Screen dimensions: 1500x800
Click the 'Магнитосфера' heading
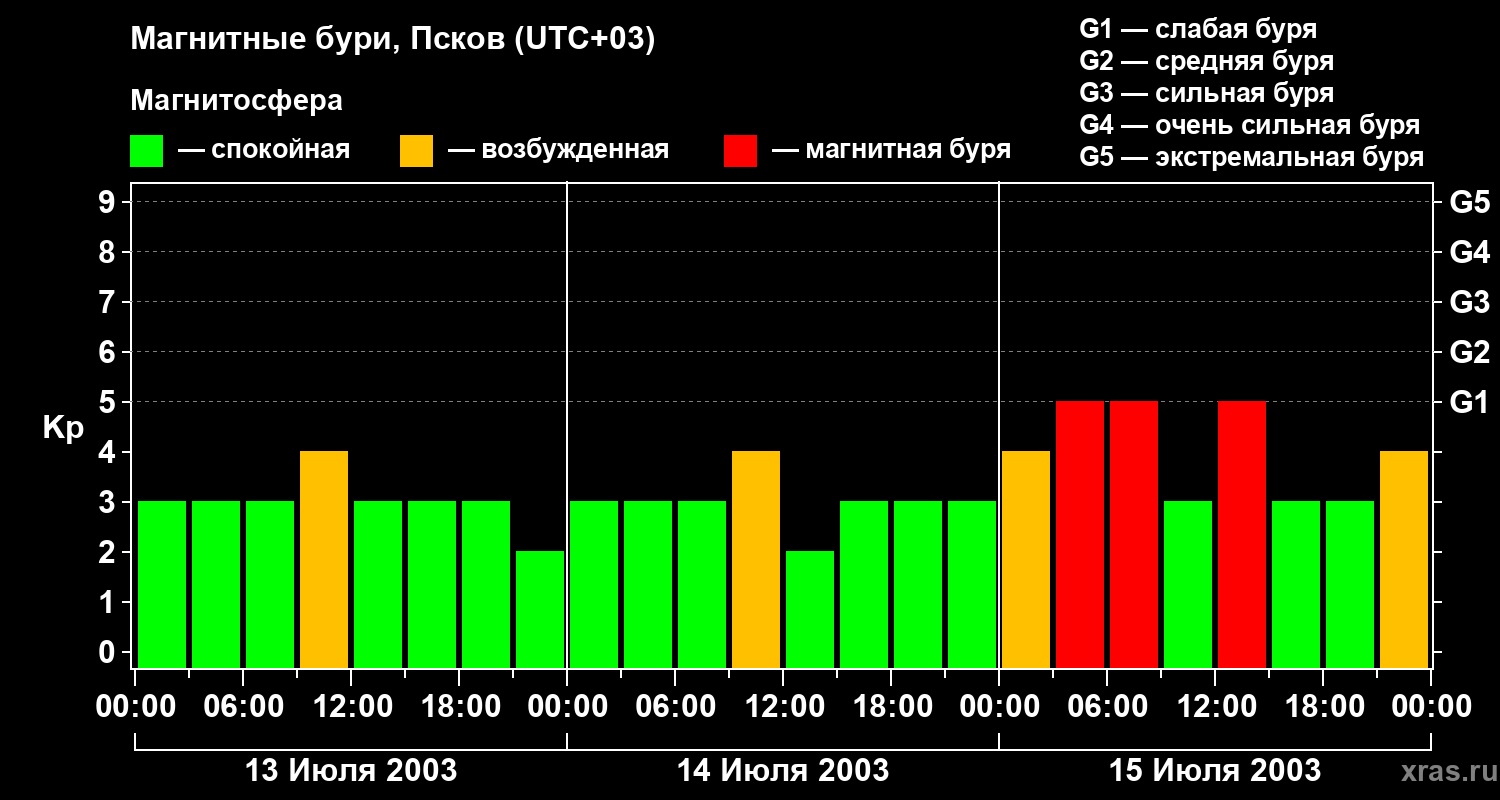coord(236,101)
